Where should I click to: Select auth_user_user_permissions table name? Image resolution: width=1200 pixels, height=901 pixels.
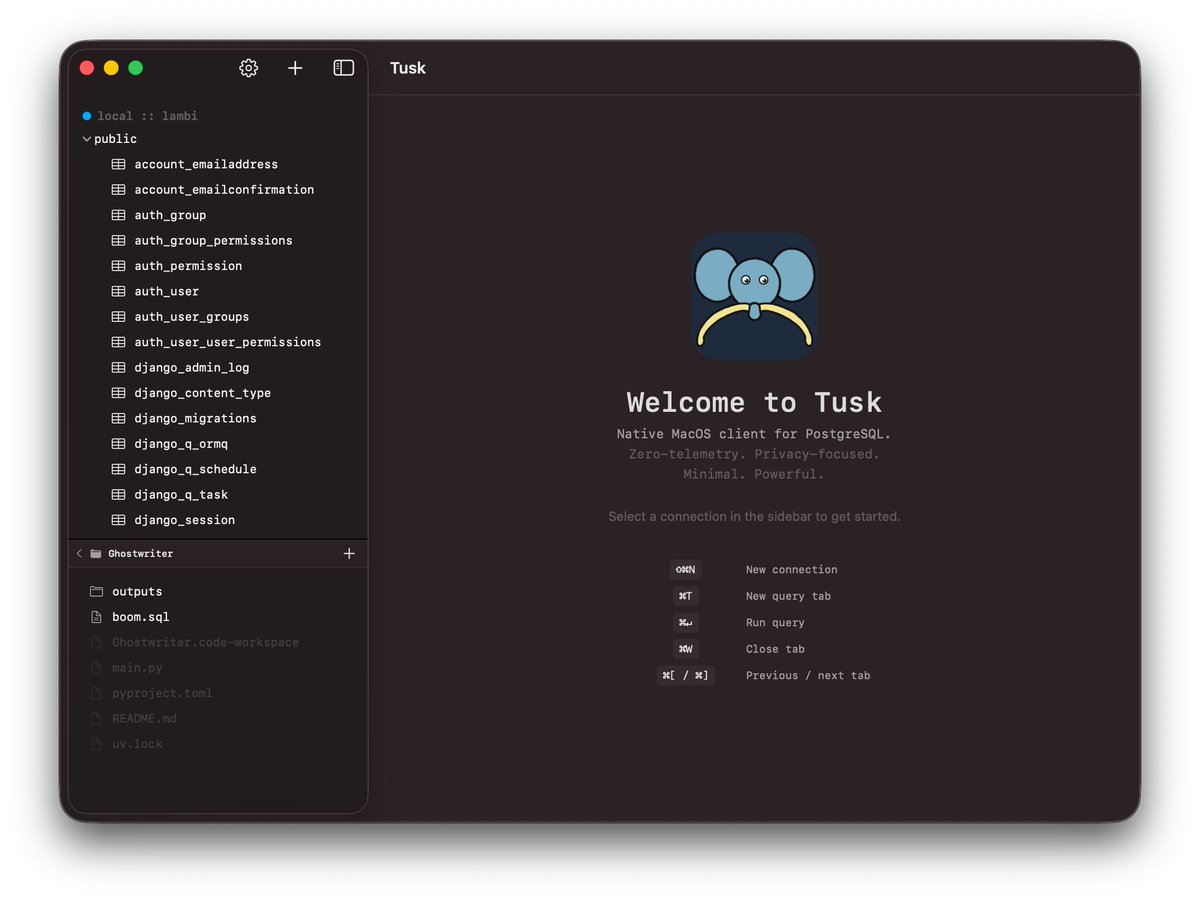tap(228, 342)
